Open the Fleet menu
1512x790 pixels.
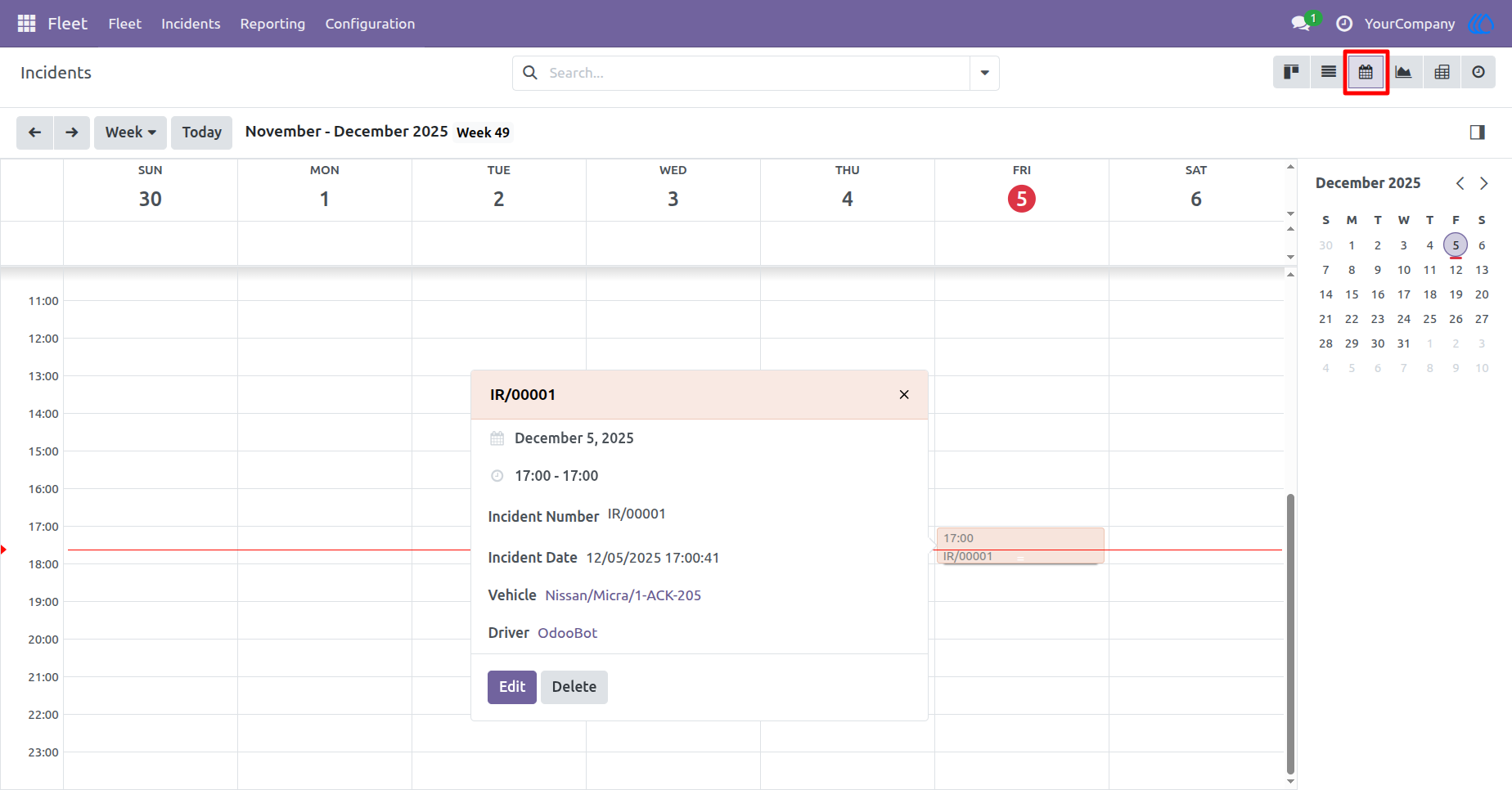125,24
